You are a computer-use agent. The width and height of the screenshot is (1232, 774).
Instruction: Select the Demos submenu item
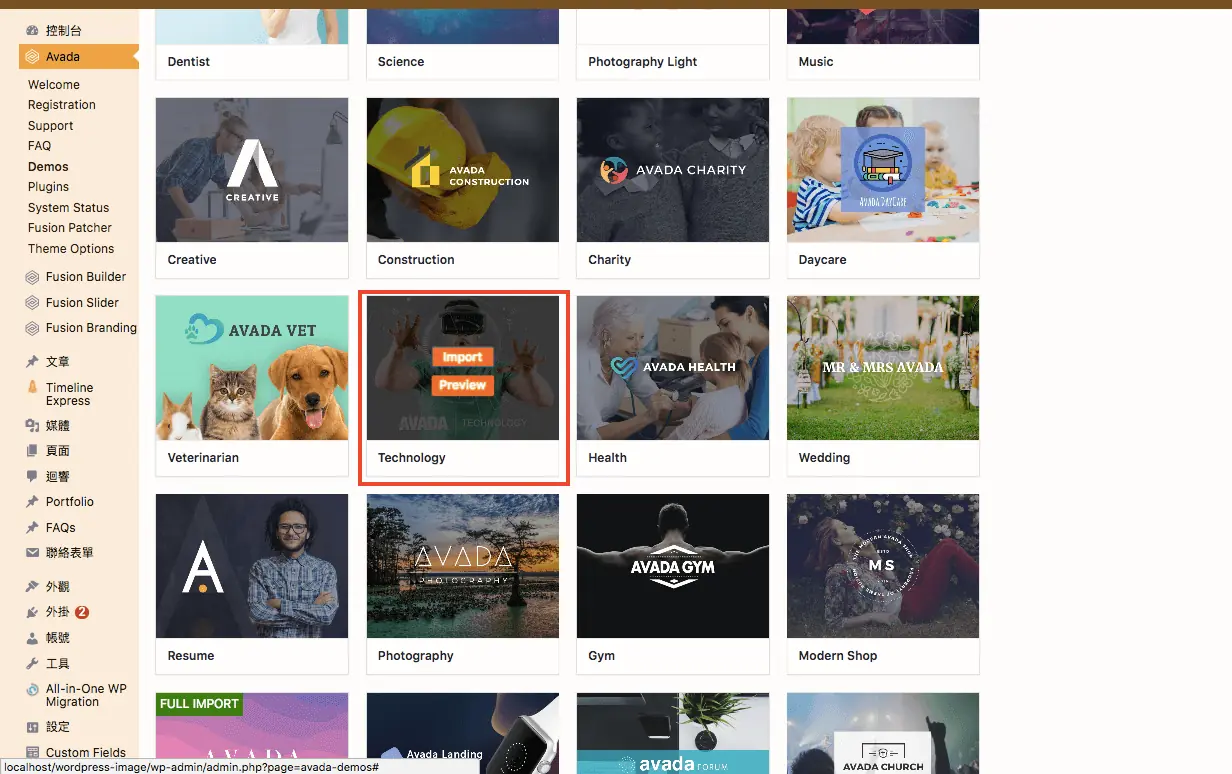click(x=48, y=167)
